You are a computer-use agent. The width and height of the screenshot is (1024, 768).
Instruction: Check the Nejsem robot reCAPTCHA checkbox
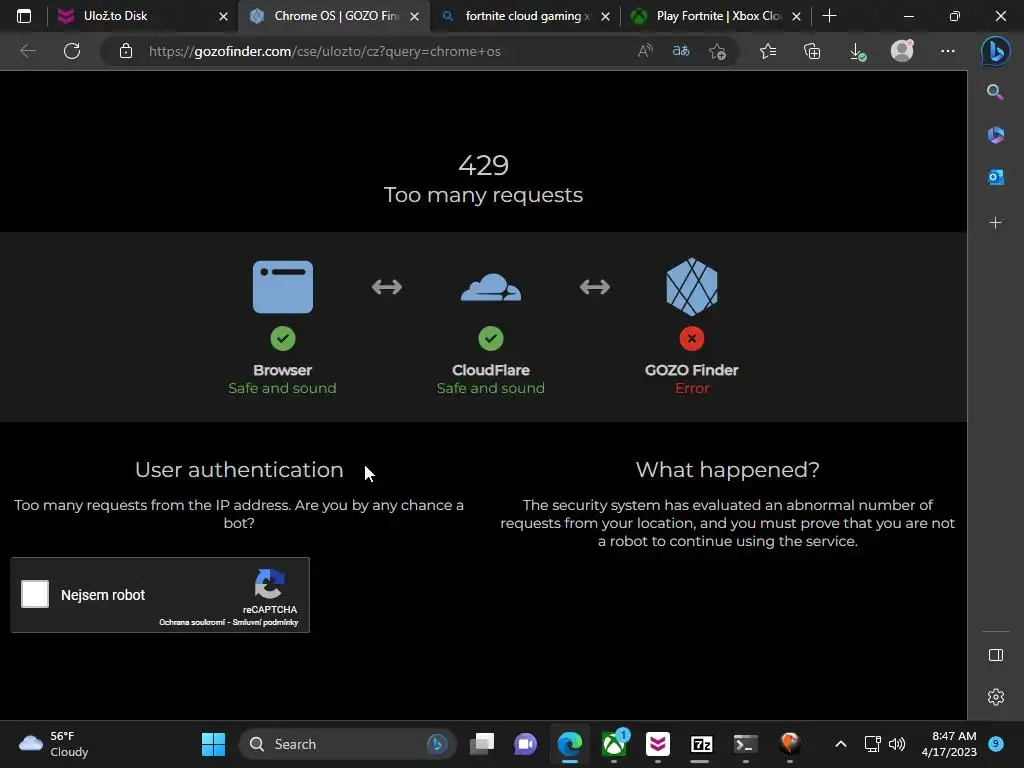click(35, 594)
